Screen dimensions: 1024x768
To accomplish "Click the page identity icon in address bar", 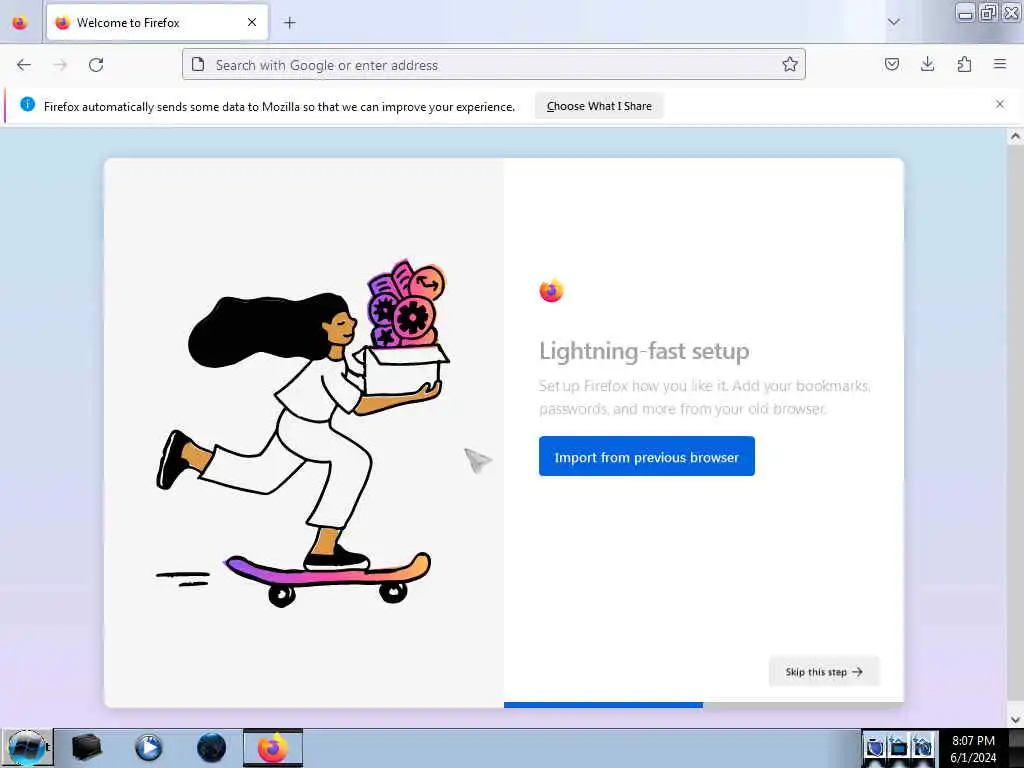I will click(198, 65).
